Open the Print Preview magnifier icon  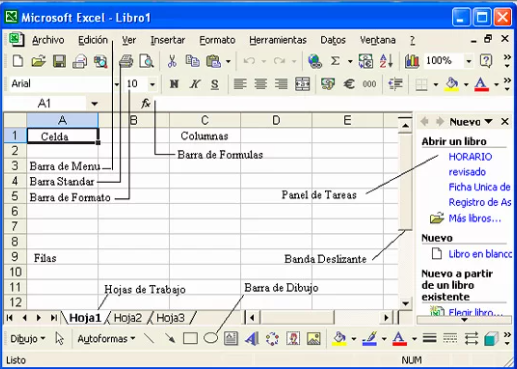146,61
